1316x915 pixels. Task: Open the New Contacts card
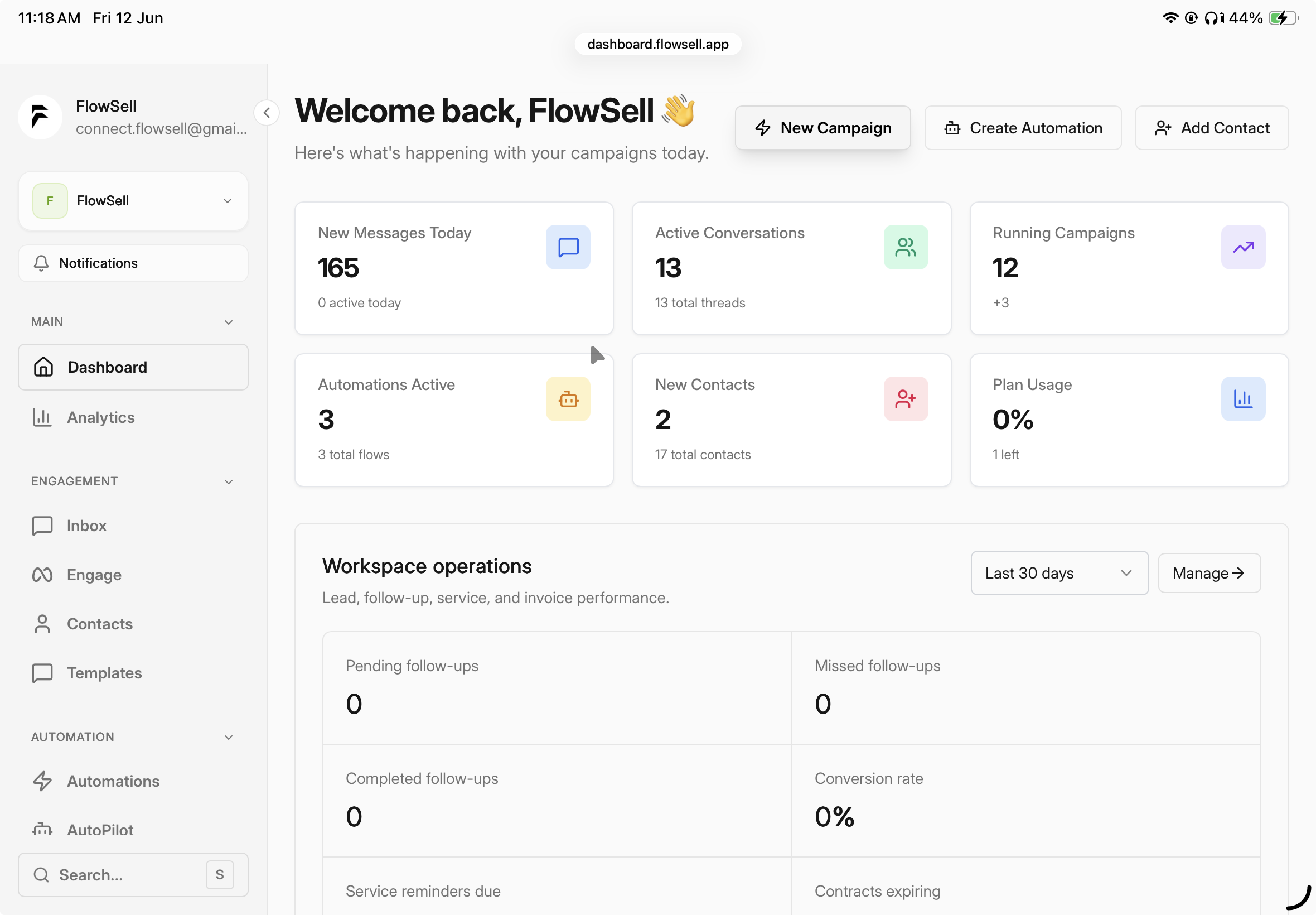point(791,420)
